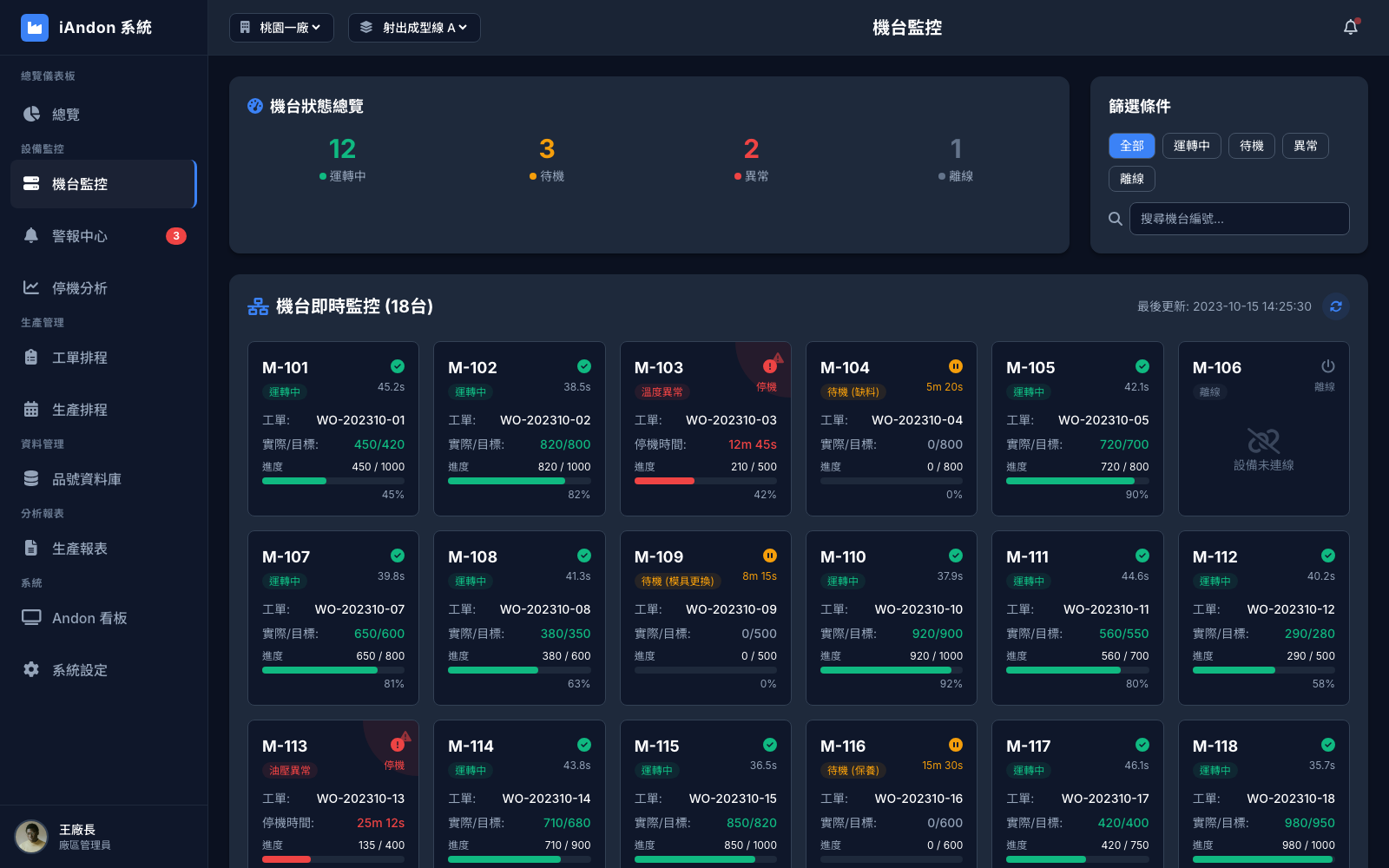Refresh the machine monitoring data
This screenshot has height=868, width=1389.
(1336, 306)
